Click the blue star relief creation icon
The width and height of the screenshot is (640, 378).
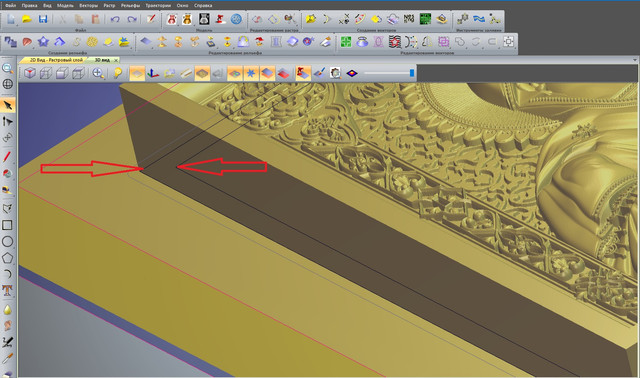[x=43, y=42]
